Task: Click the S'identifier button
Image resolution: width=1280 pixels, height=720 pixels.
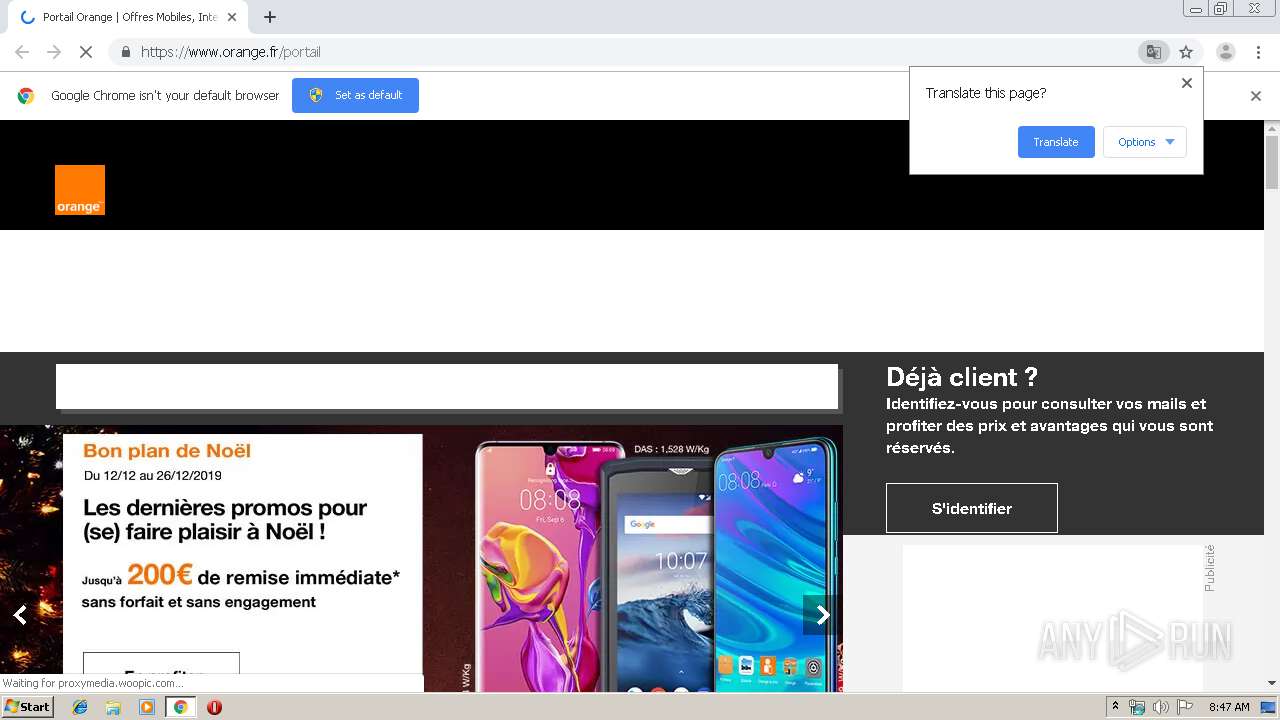Action: (972, 508)
